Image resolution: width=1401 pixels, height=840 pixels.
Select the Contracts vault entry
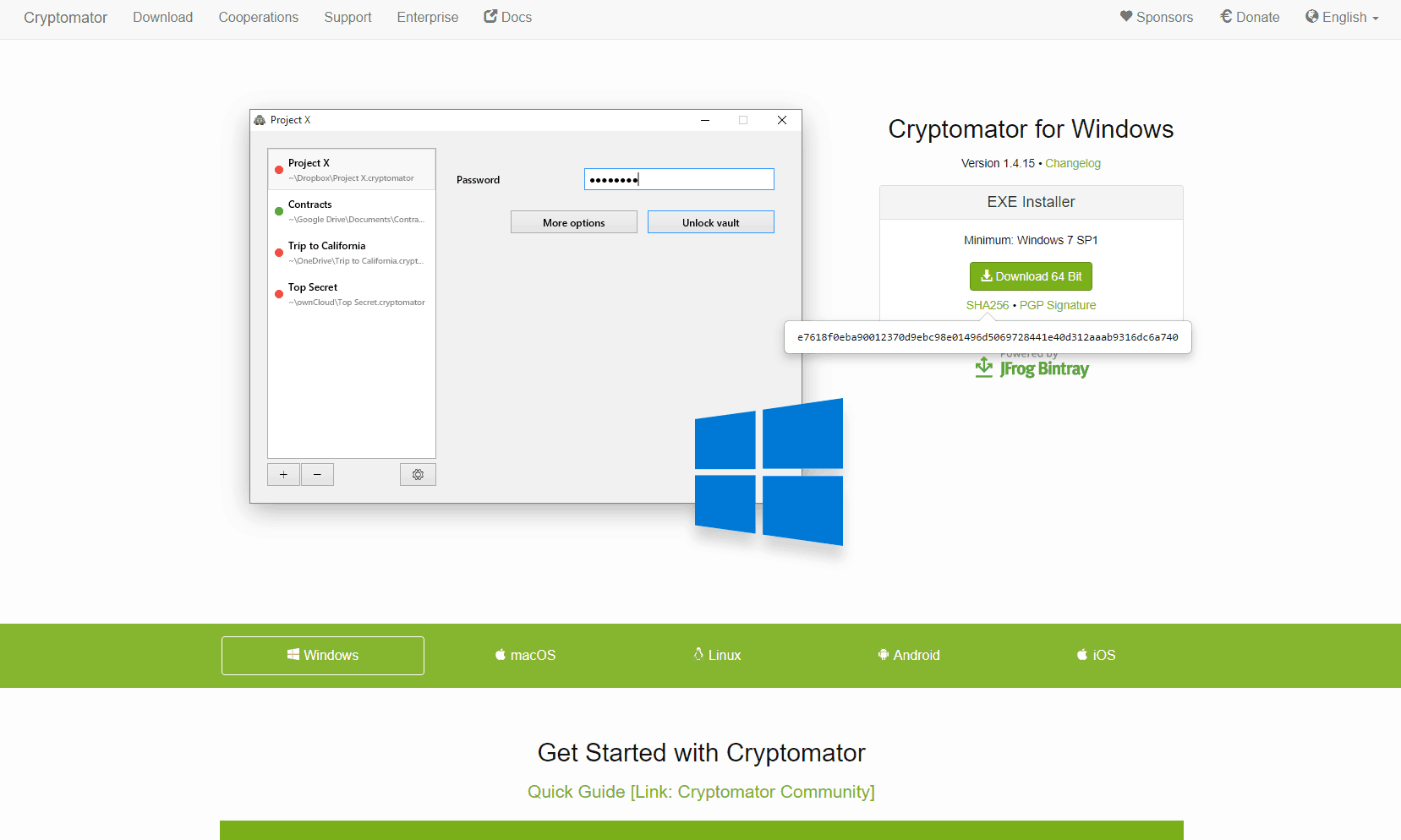click(352, 211)
